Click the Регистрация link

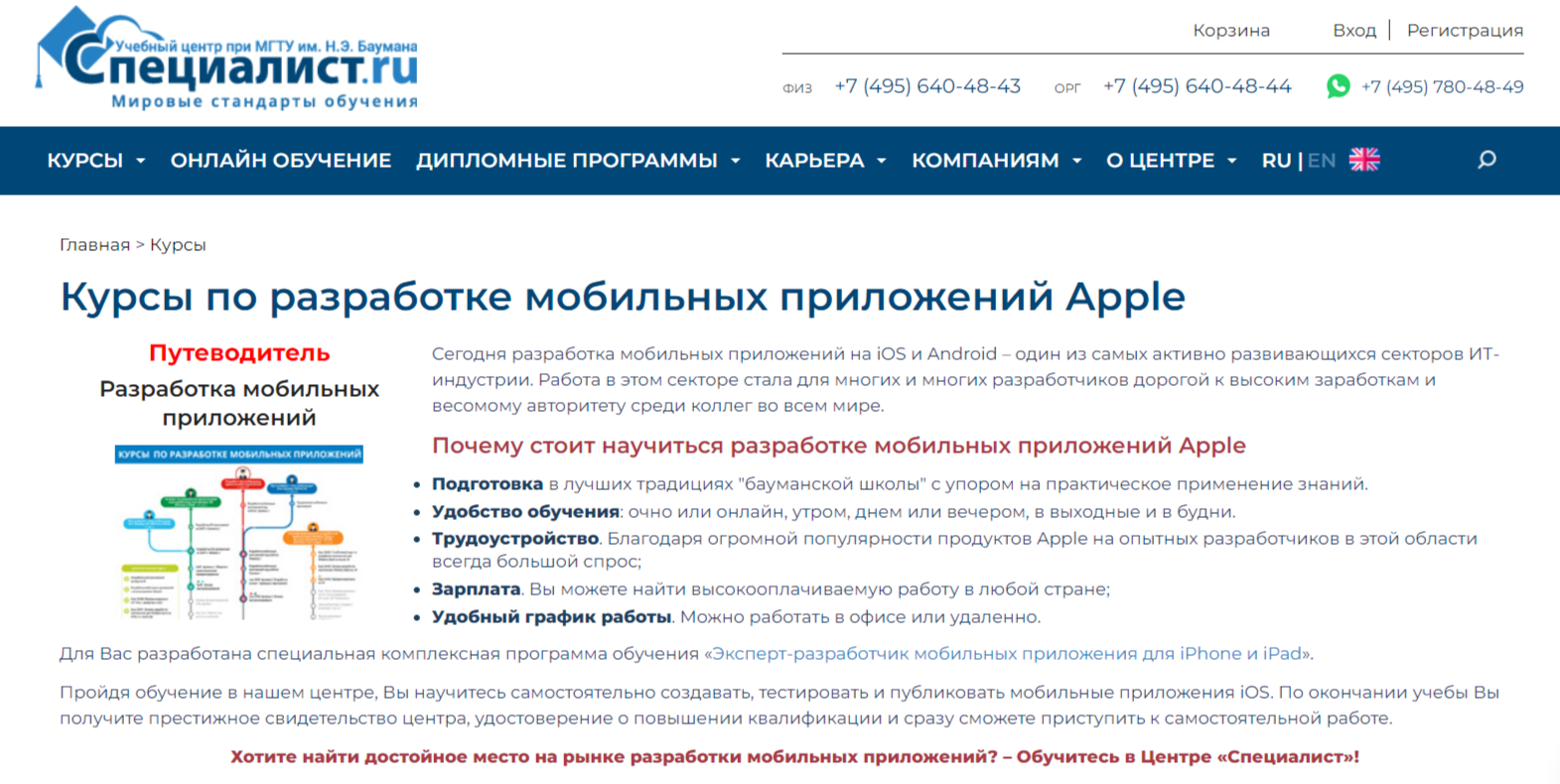click(x=1465, y=31)
